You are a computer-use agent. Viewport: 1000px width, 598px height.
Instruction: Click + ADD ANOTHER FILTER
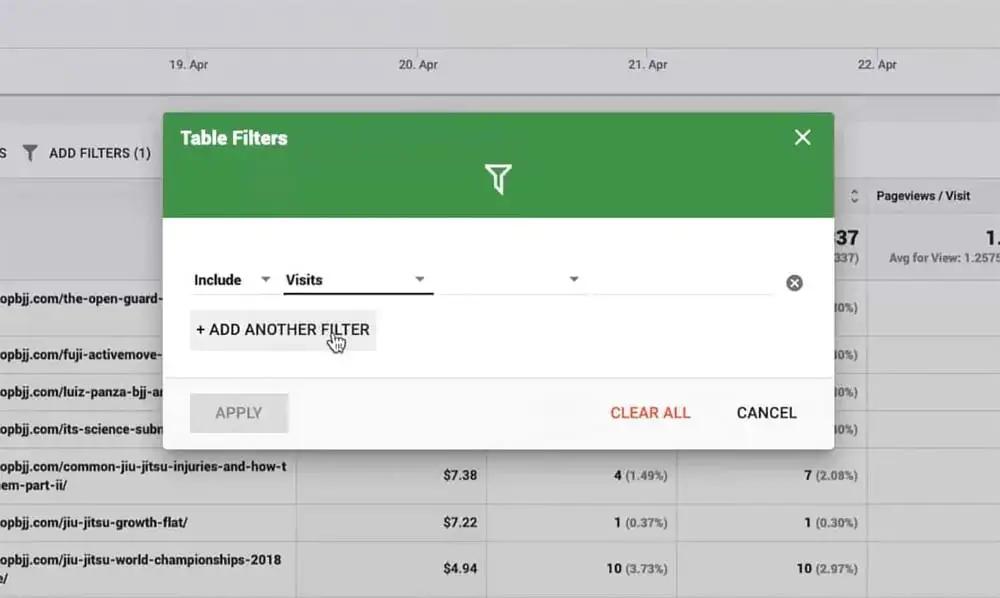[x=283, y=330]
